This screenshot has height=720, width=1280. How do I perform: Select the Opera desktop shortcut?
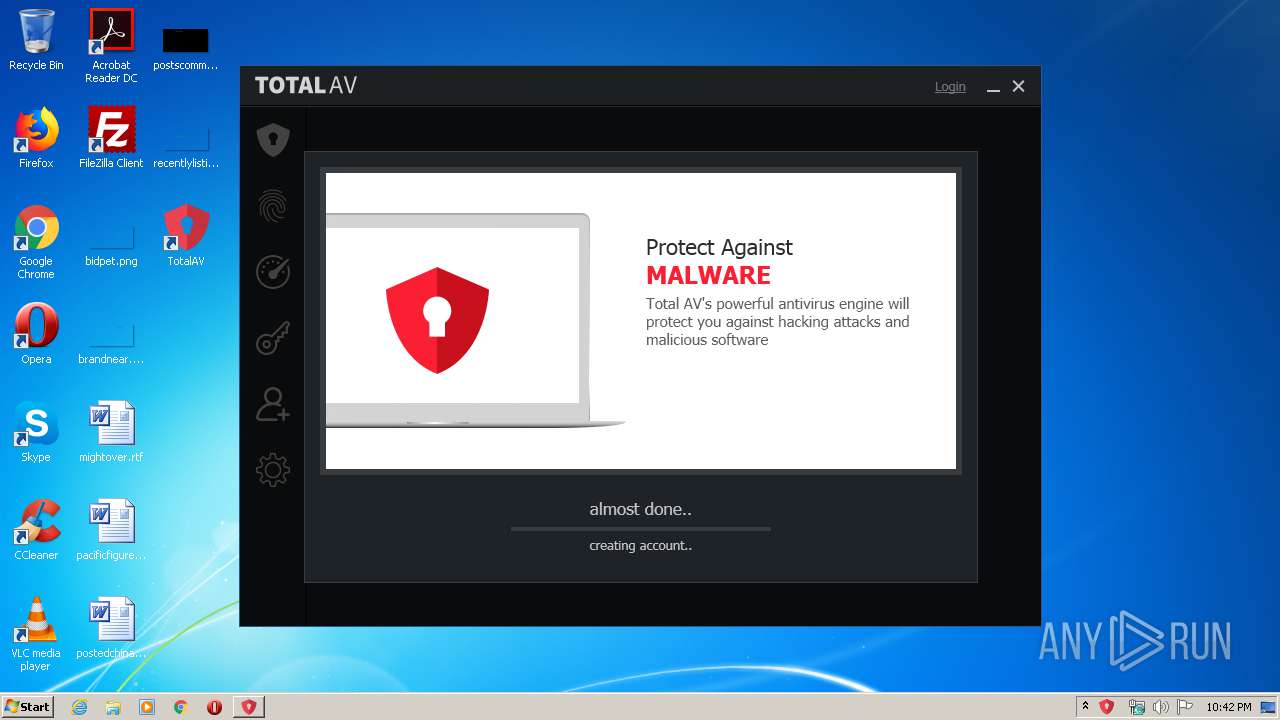coord(36,334)
